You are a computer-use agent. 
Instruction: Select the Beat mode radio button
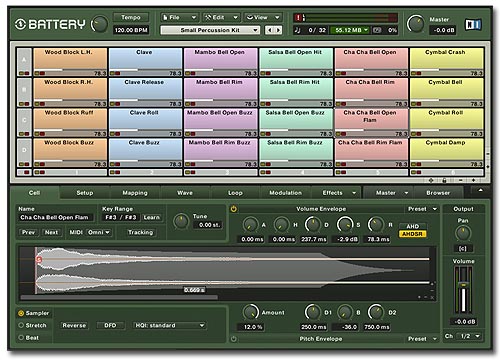click(21, 338)
